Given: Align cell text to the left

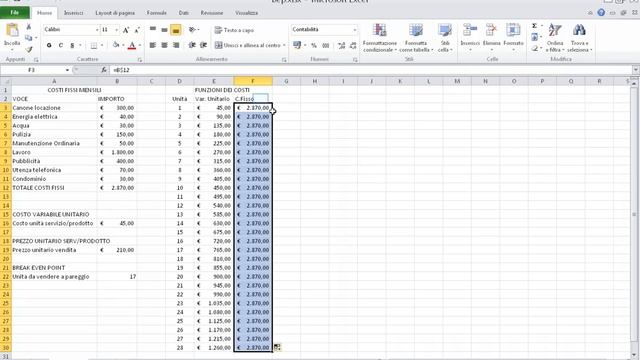Looking at the screenshot, I should tap(153, 45).
